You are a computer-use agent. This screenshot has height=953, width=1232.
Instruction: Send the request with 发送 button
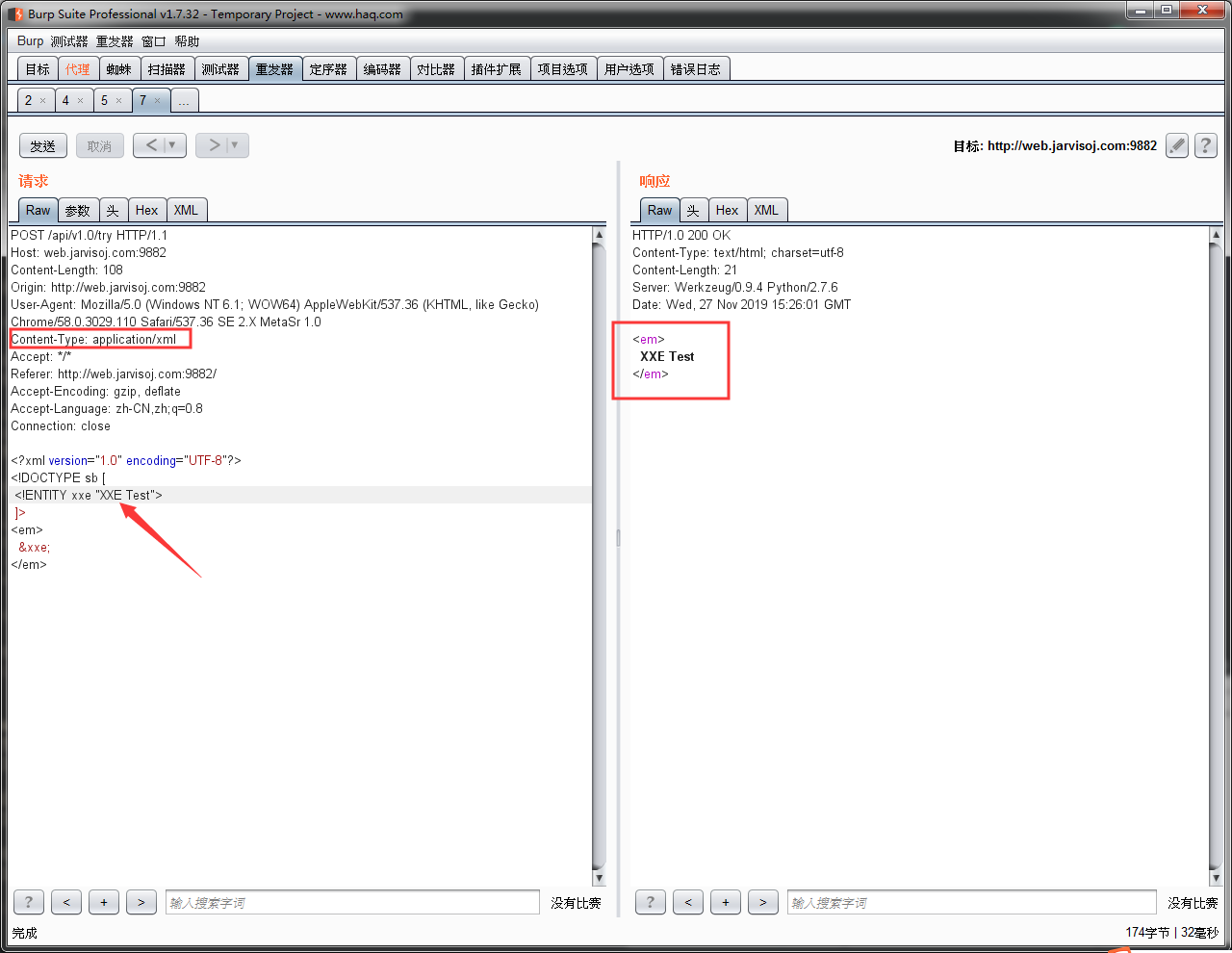pyautogui.click(x=43, y=146)
